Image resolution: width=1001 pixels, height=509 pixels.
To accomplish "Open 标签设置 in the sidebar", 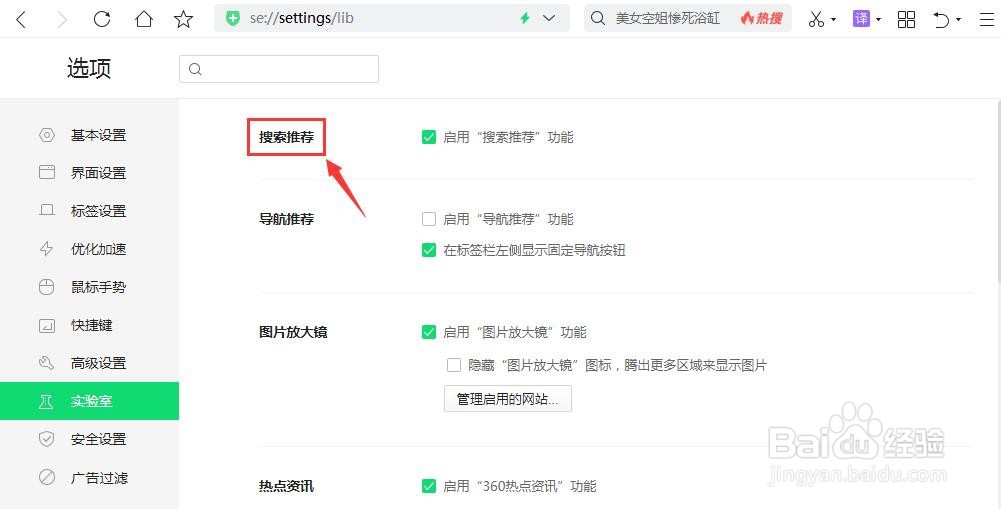I will point(89,211).
